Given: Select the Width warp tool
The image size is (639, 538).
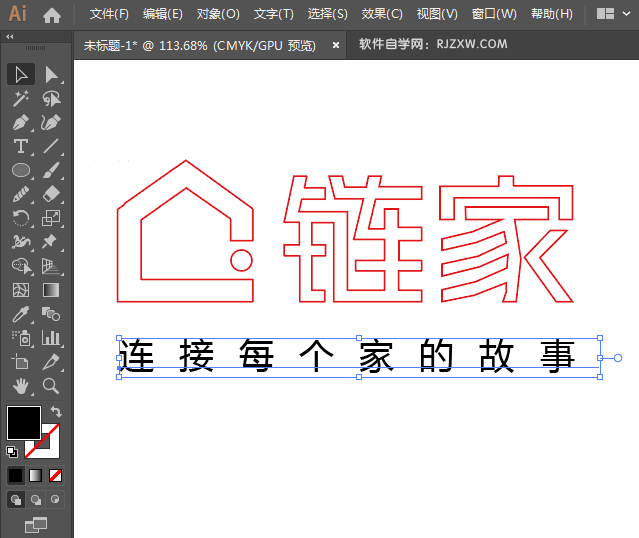Looking at the screenshot, I should (x=21, y=242).
